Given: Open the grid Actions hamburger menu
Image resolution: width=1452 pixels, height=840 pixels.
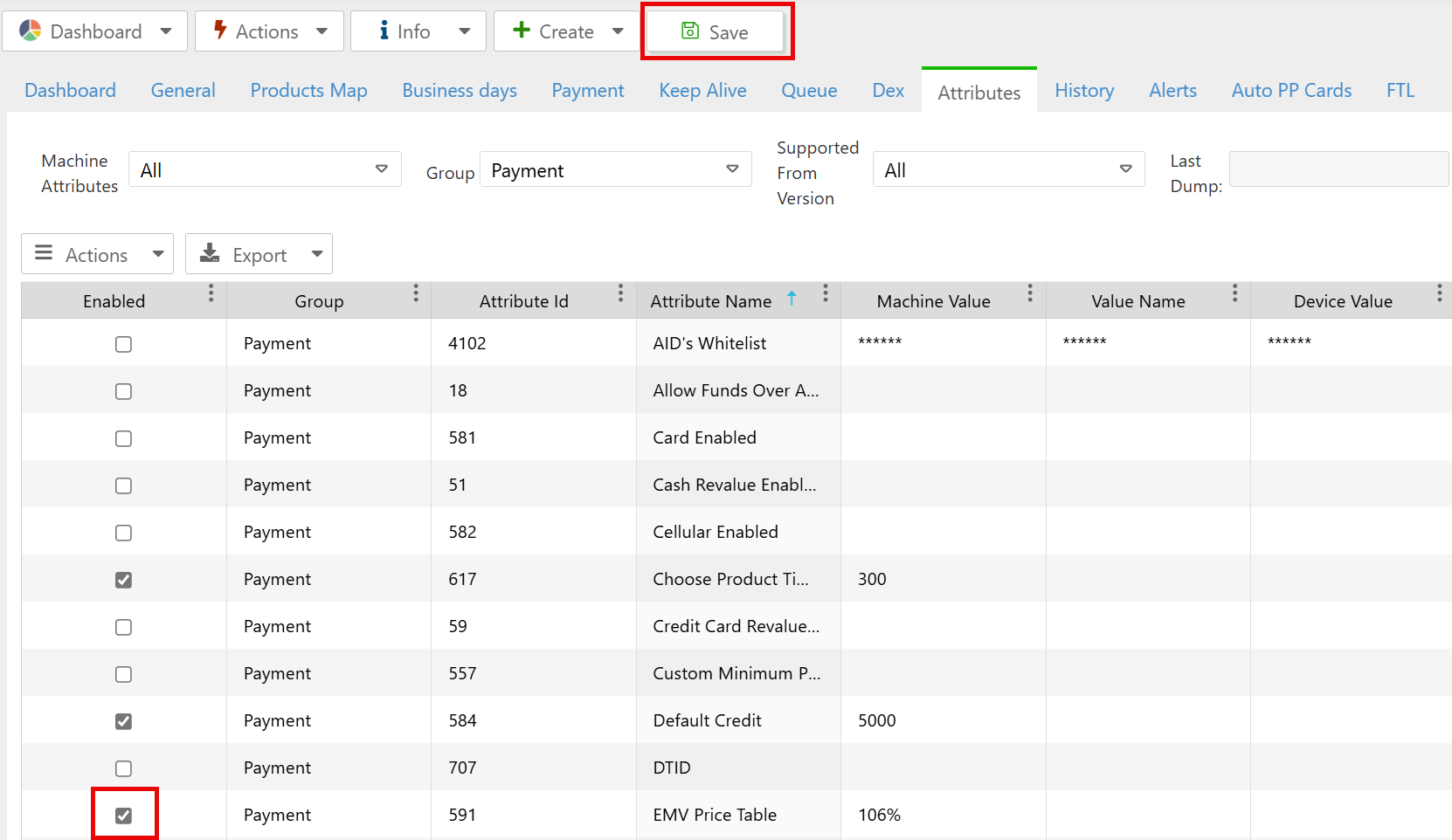Looking at the screenshot, I should [97, 255].
